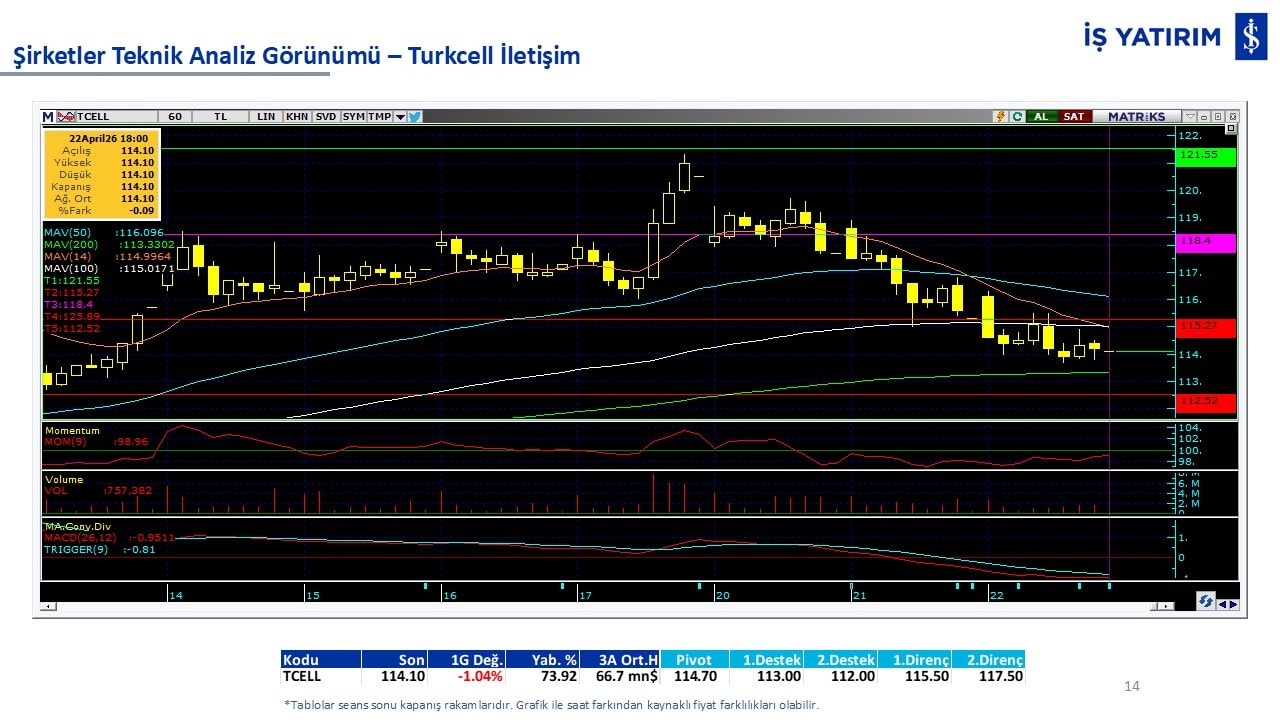Click the right blue arrow to scroll chart forward
The width and height of the screenshot is (1280, 720).
(1233, 603)
